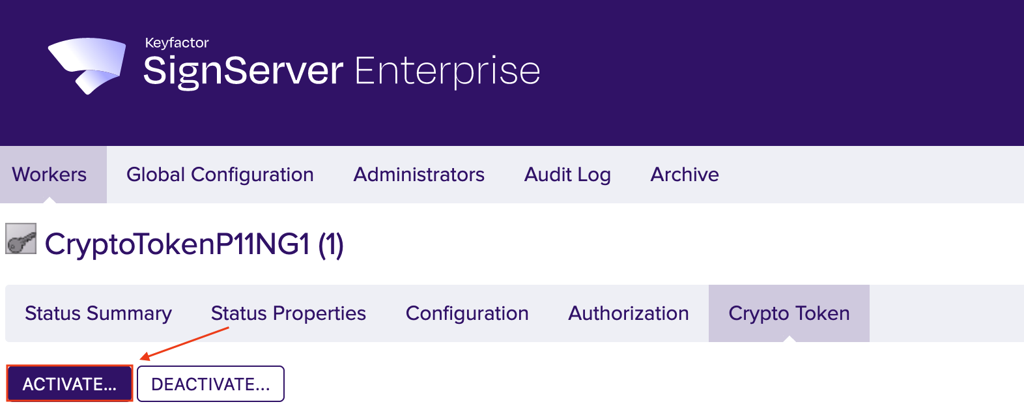Click the Enterprise word in the header
1024x417 pixels.
point(447,71)
